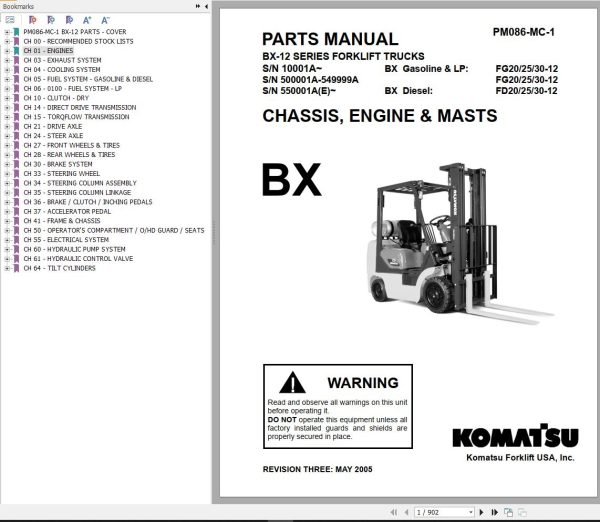Open bookmark CH 27 - FRONT WHEELS & TIRES
600x522 pixels.
click(x=72, y=145)
